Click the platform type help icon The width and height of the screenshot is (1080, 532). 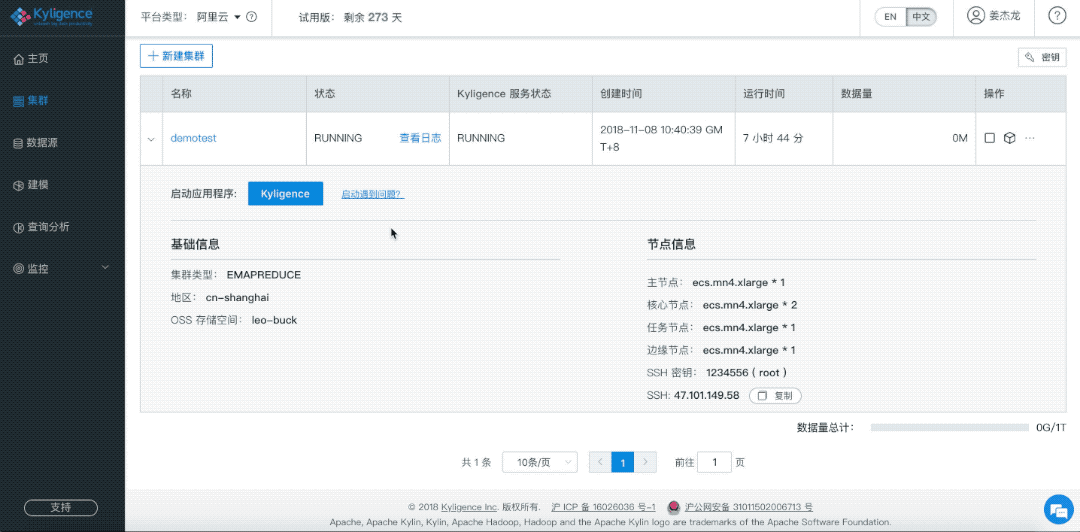click(x=251, y=17)
